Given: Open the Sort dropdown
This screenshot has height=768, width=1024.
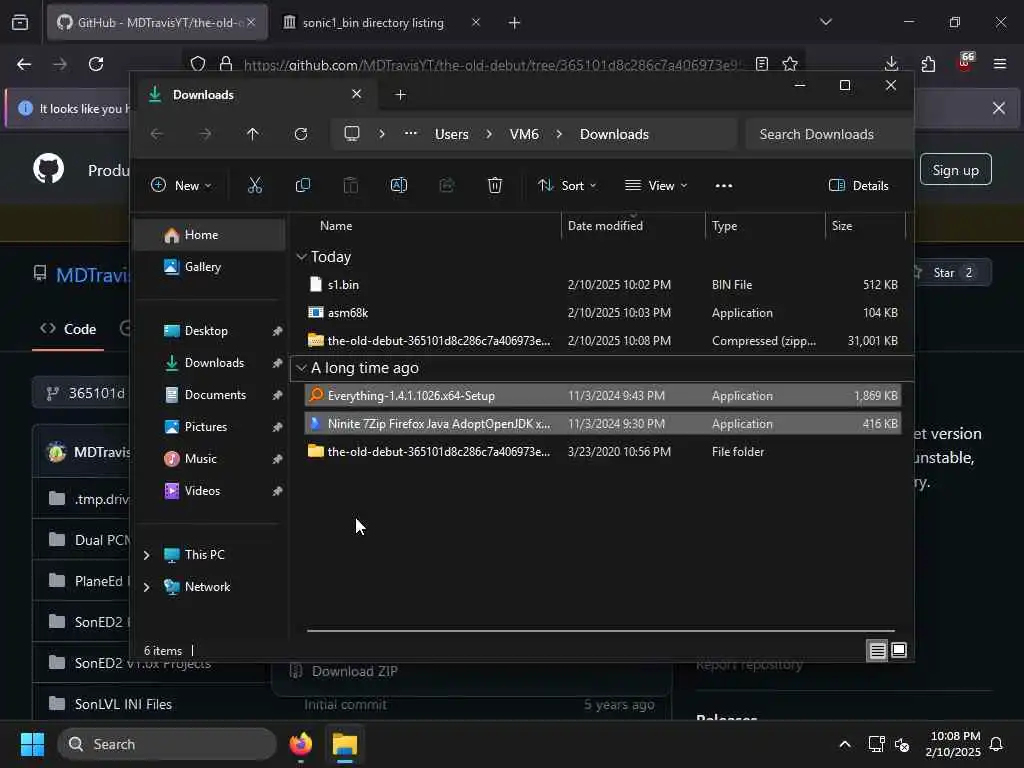Looking at the screenshot, I should [567, 185].
